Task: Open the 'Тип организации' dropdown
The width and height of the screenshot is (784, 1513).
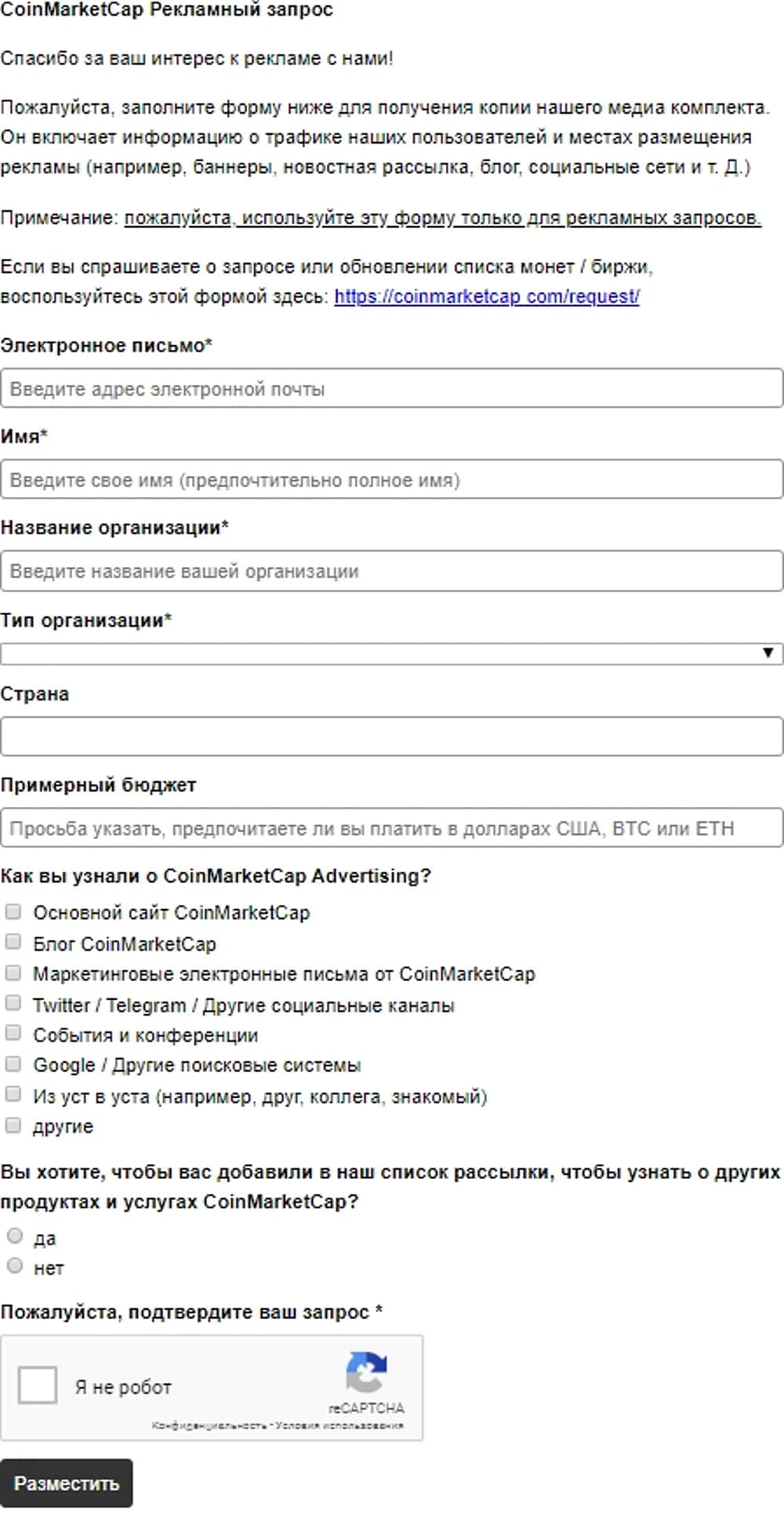Action: click(384, 653)
